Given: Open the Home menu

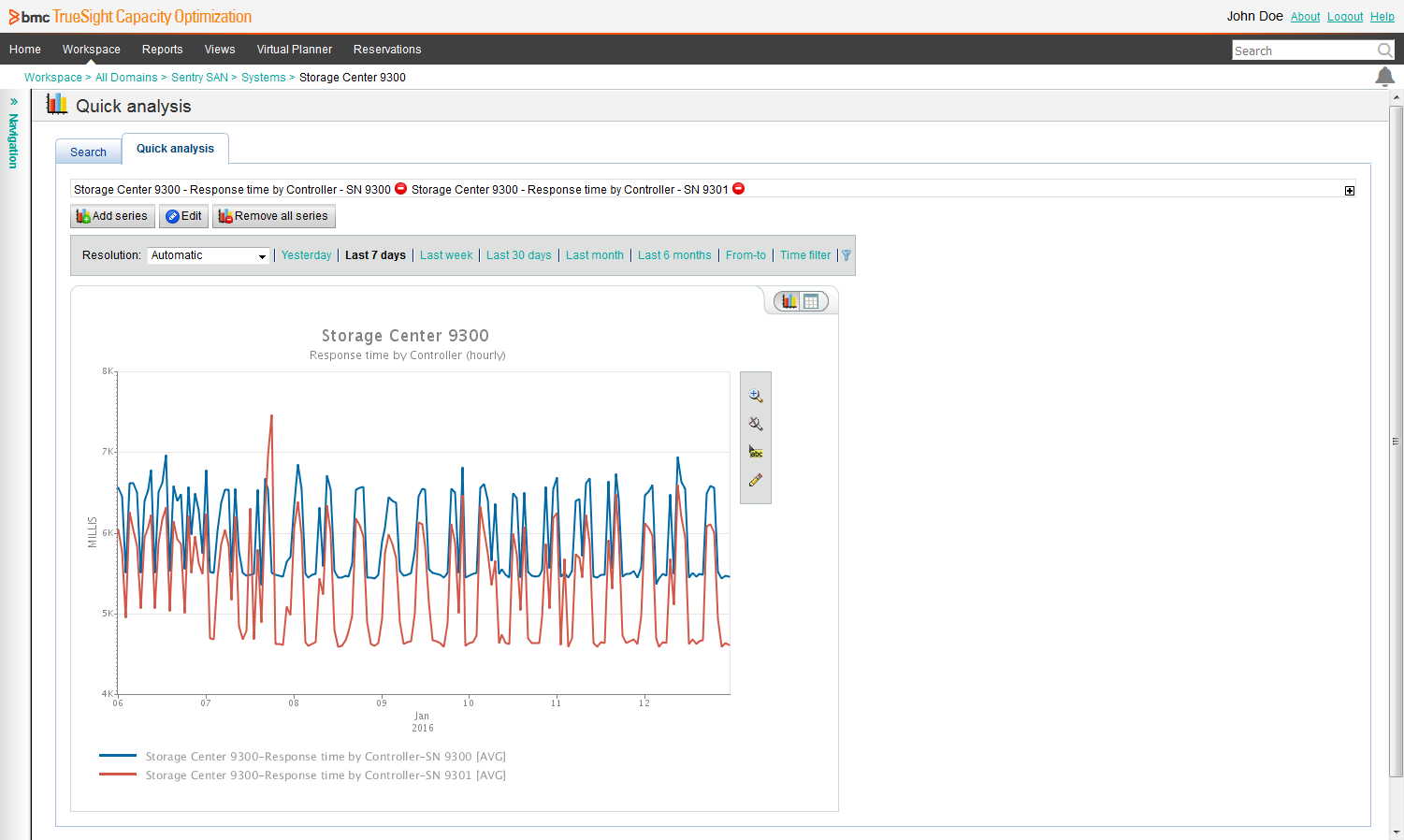Looking at the screenshot, I should coord(25,50).
